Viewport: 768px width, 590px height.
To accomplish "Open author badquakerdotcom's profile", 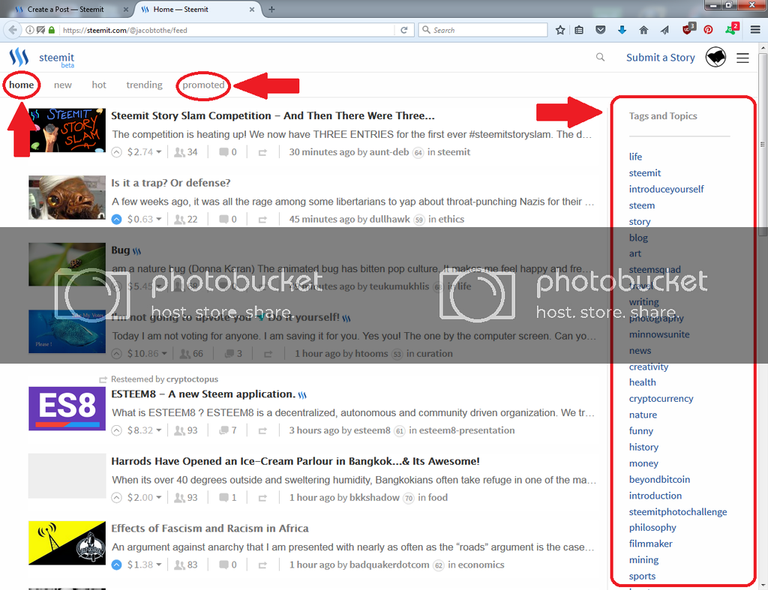I will tap(389, 565).
